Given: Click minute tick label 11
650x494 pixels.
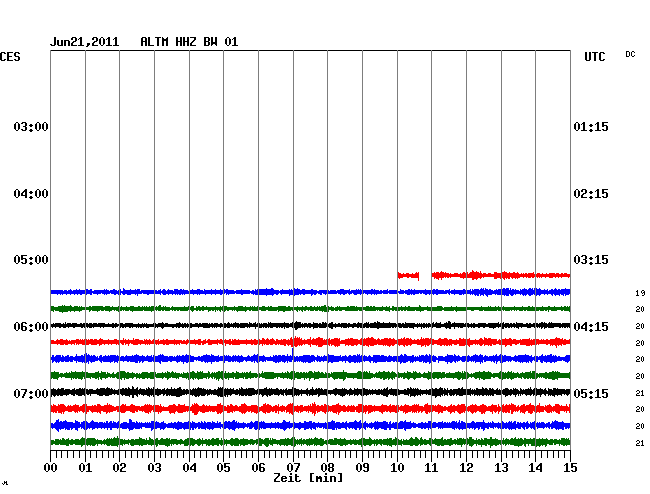Looking at the screenshot, I should 431,468.
